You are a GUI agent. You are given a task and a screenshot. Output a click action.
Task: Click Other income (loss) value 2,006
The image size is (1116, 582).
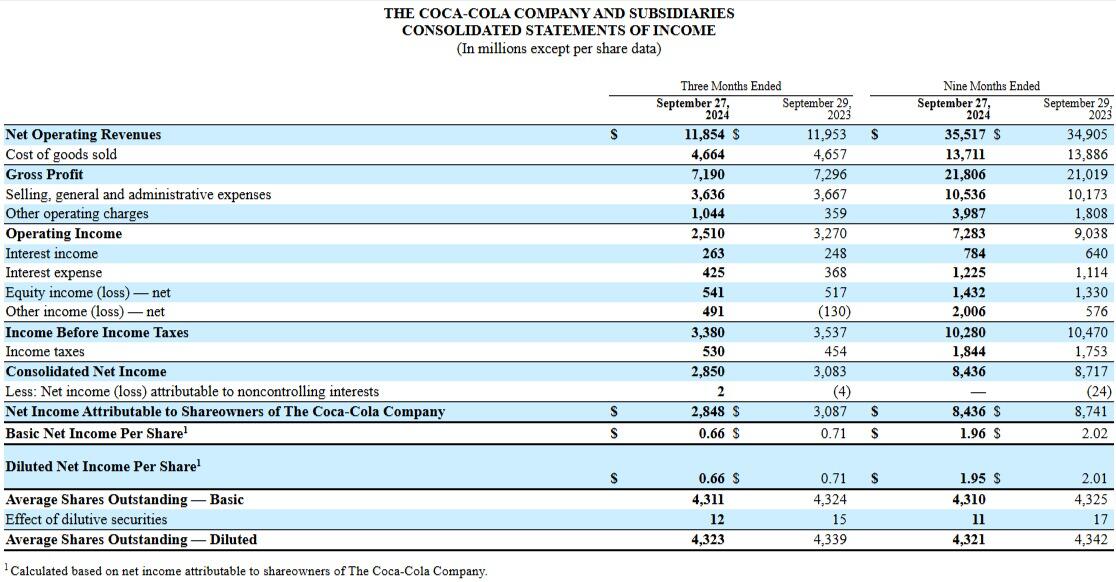[969, 312]
